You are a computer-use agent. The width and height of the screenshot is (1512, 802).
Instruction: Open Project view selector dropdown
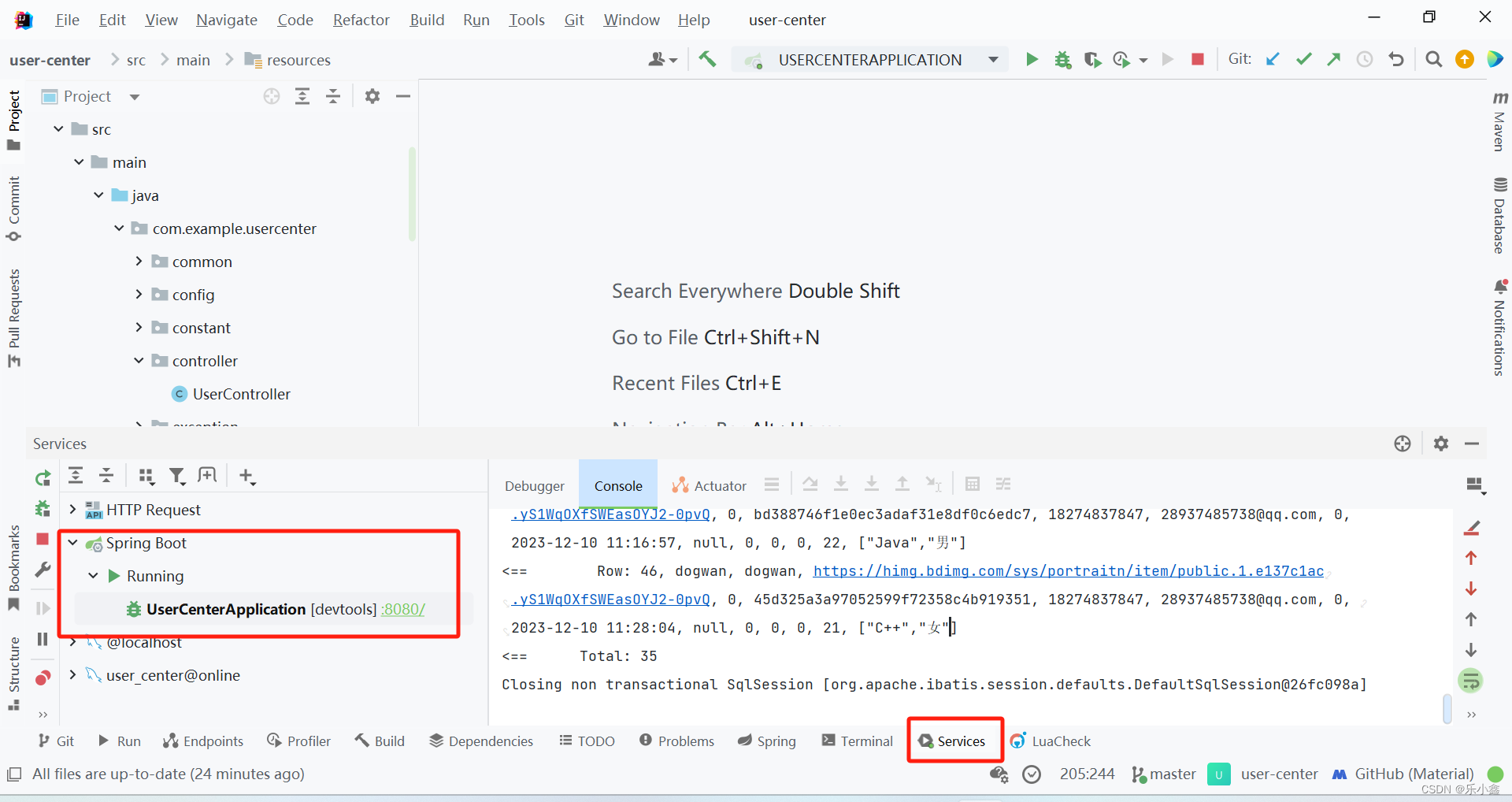(134, 97)
